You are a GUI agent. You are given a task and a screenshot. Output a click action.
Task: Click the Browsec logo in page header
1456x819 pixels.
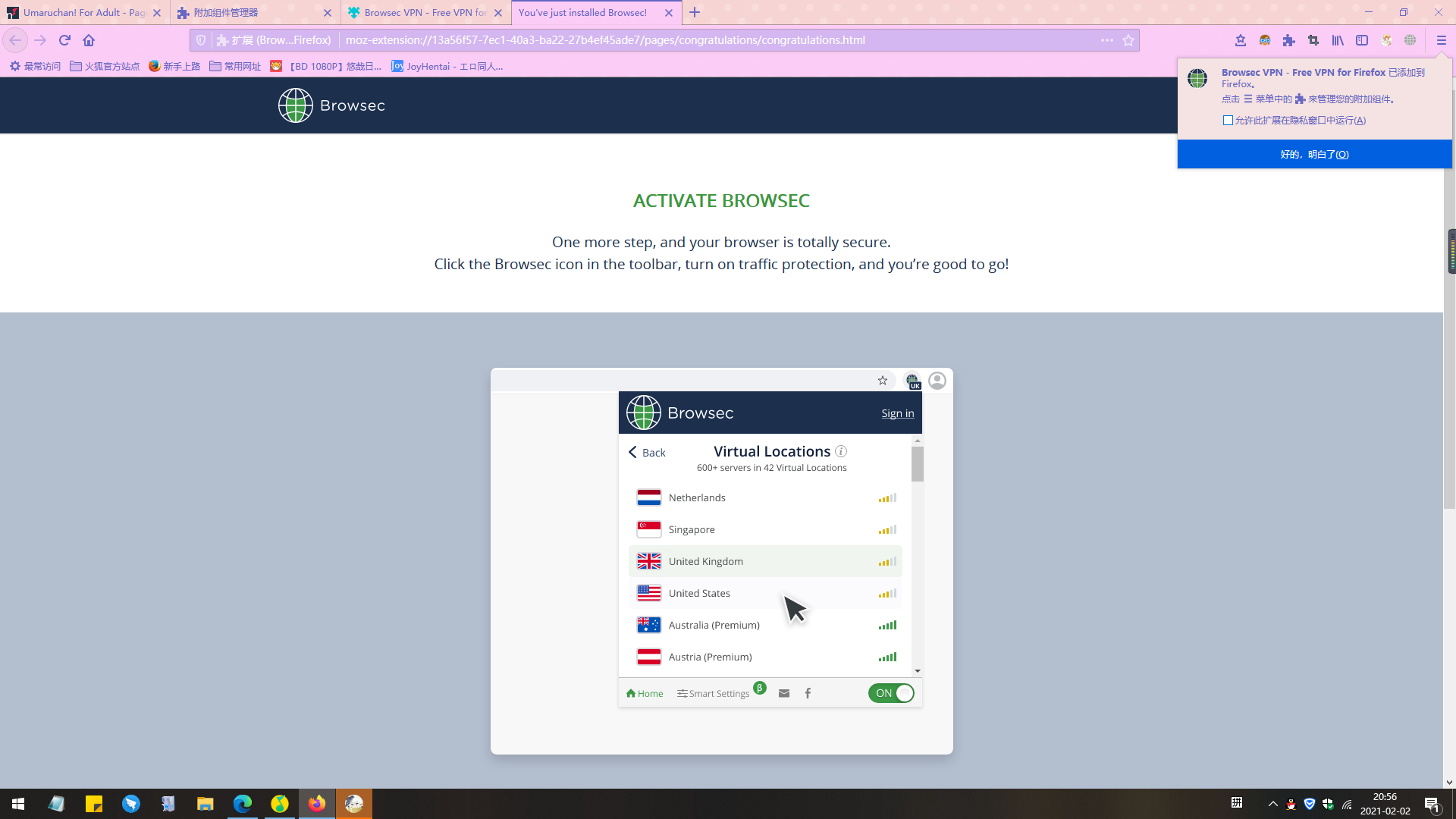point(331,105)
